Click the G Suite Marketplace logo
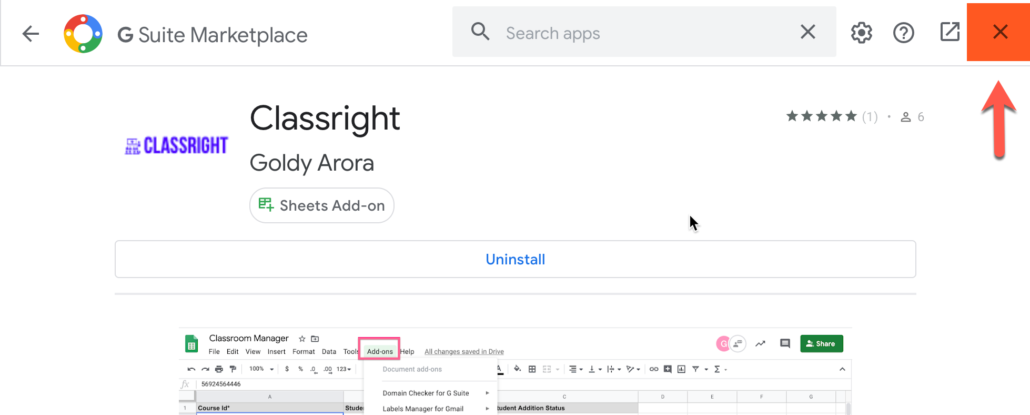This screenshot has width=1030, height=415. pyautogui.click(x=83, y=33)
